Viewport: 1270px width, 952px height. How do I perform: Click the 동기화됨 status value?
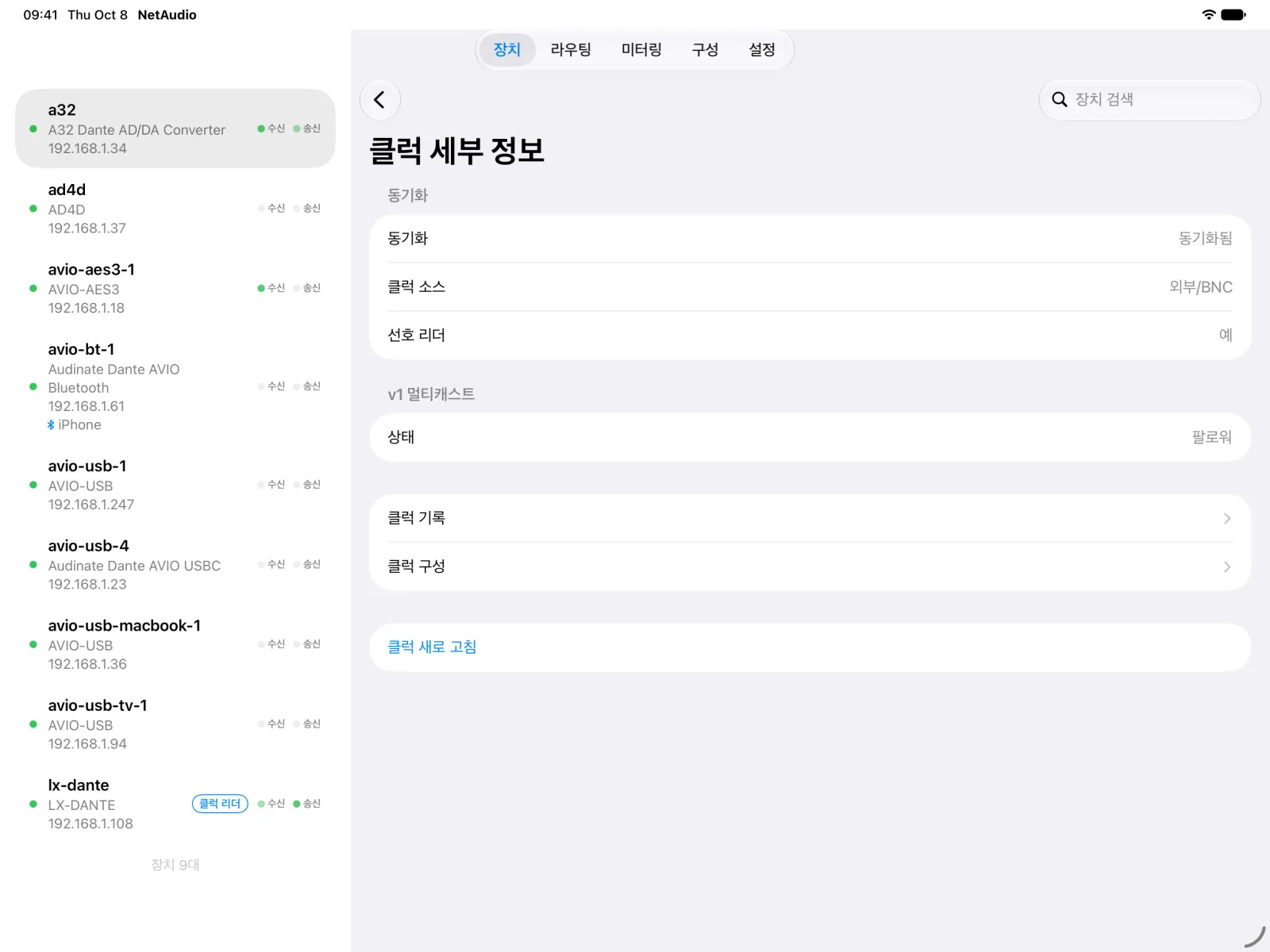pos(1205,239)
